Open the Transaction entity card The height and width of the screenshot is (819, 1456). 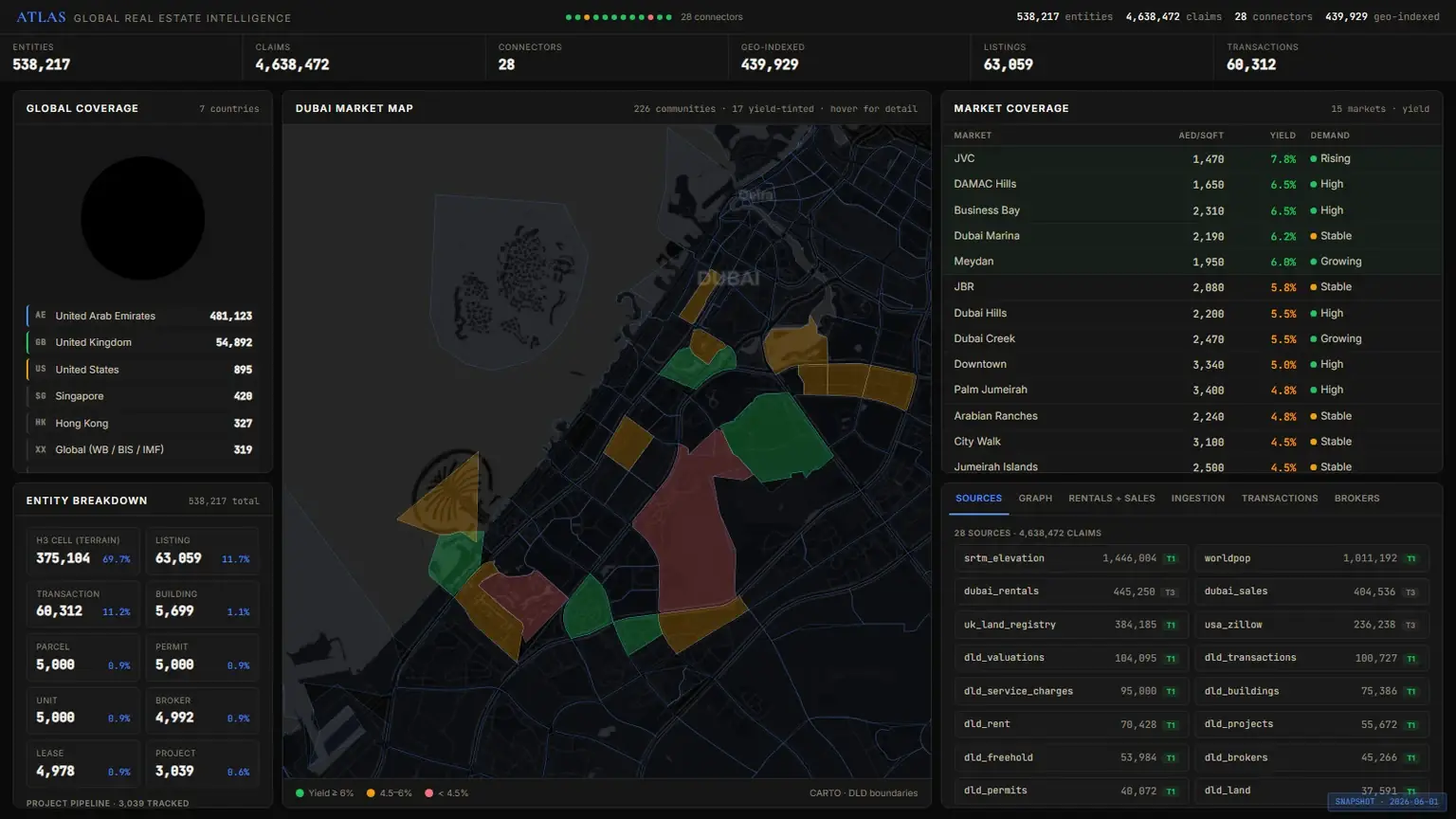click(x=83, y=604)
